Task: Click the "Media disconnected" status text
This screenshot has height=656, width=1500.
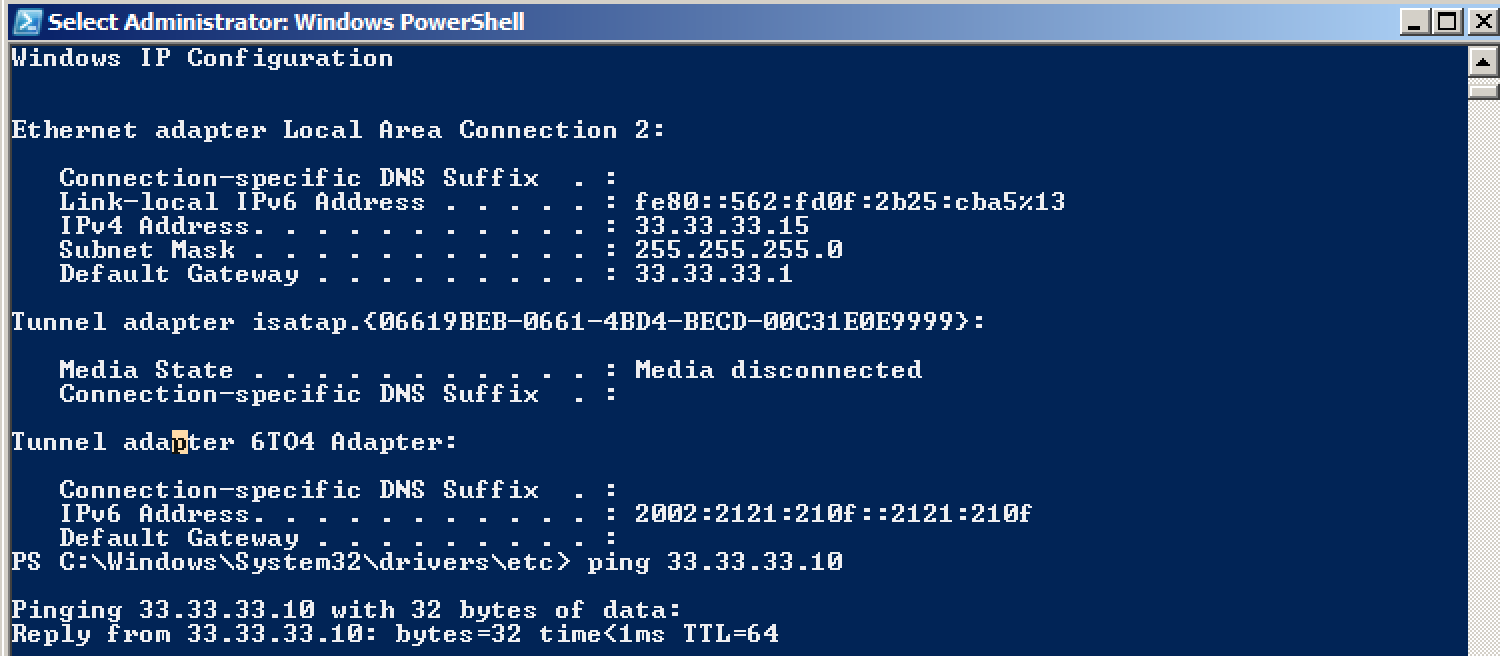Action: tap(778, 370)
